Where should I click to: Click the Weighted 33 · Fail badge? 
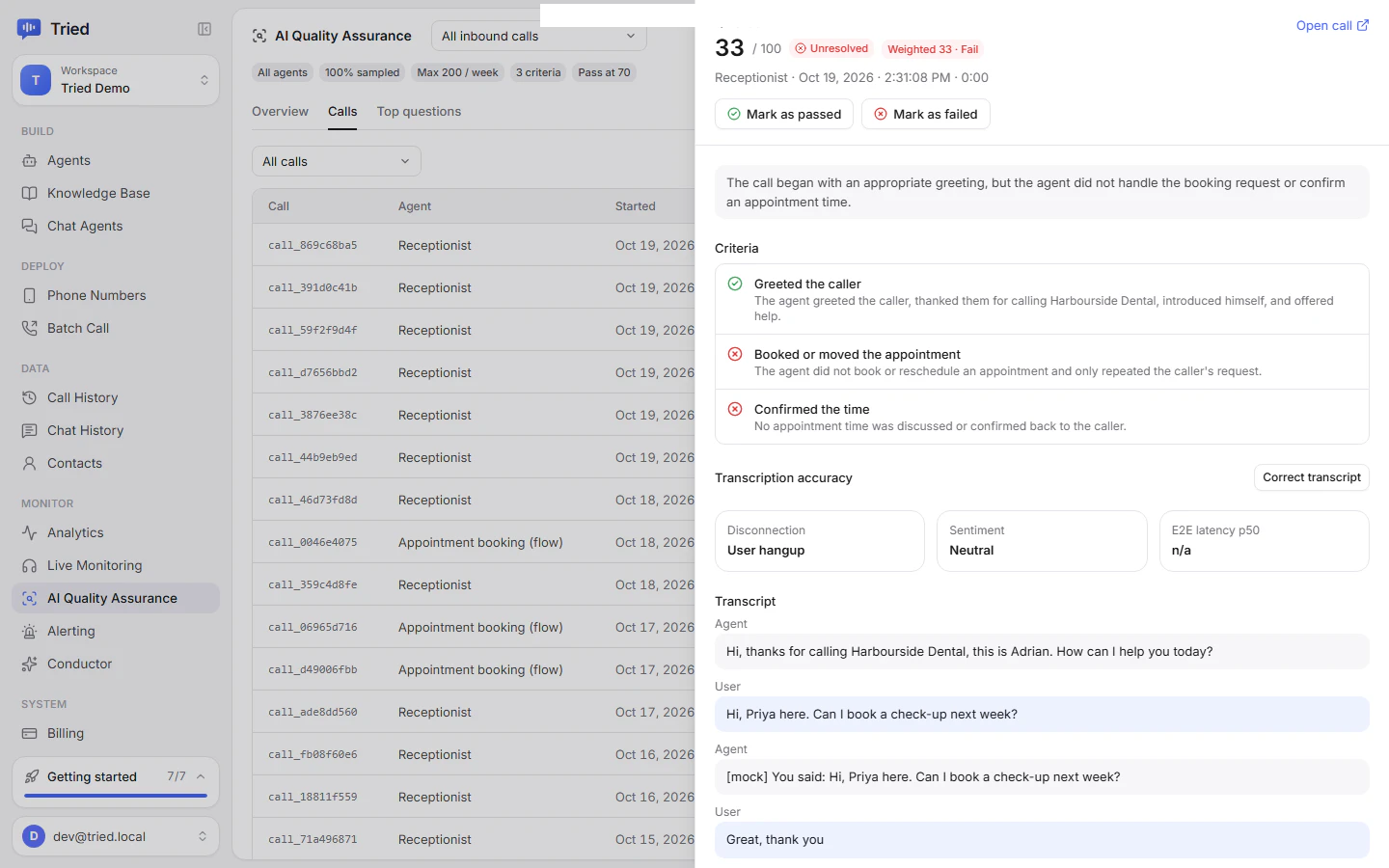pyautogui.click(x=933, y=49)
